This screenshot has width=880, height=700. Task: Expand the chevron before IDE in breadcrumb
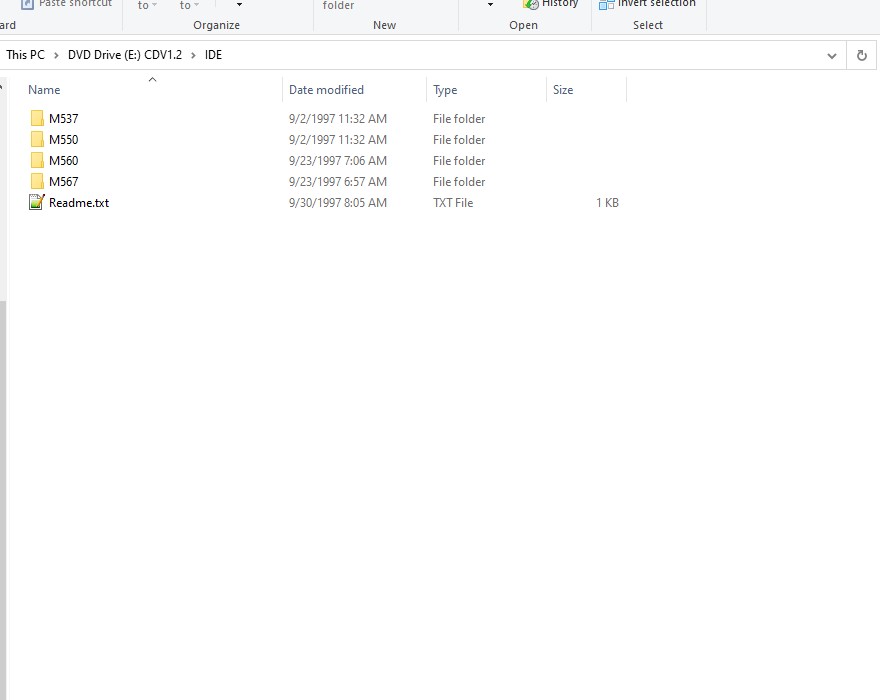pyautogui.click(x=193, y=55)
